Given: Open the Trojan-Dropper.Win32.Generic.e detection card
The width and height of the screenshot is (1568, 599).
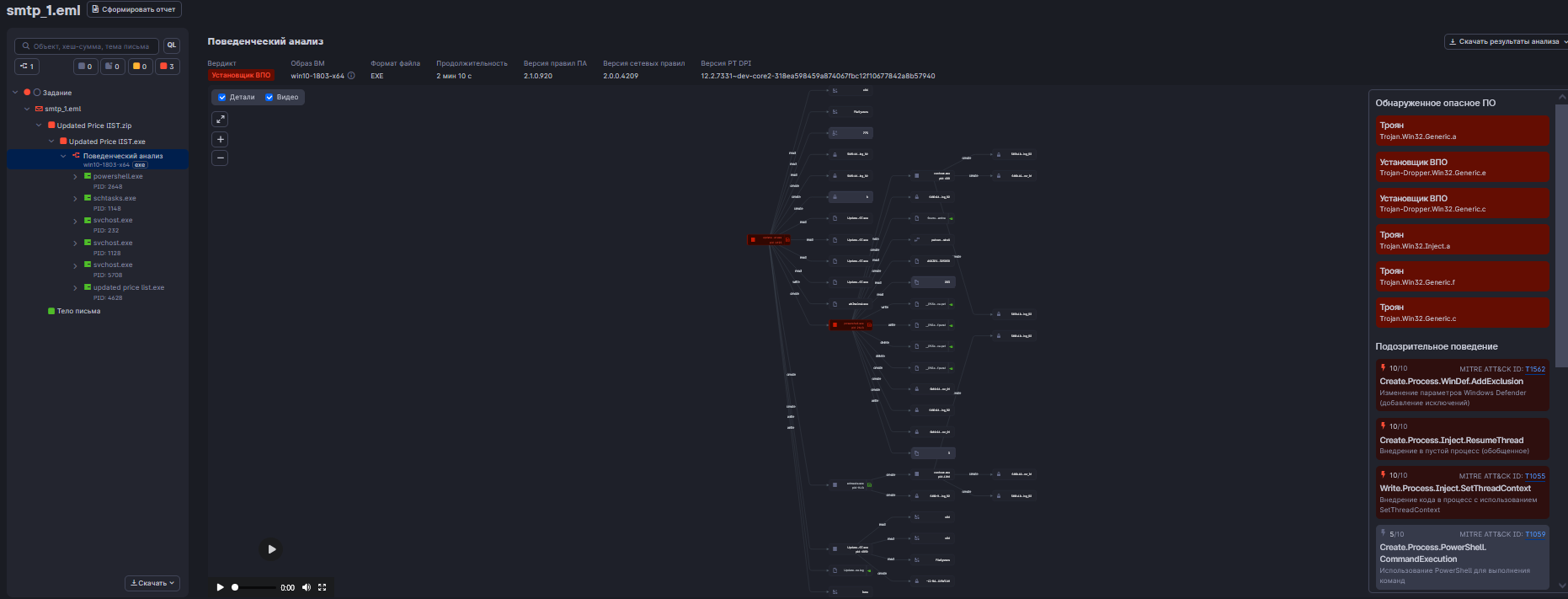Looking at the screenshot, I should click(1462, 167).
